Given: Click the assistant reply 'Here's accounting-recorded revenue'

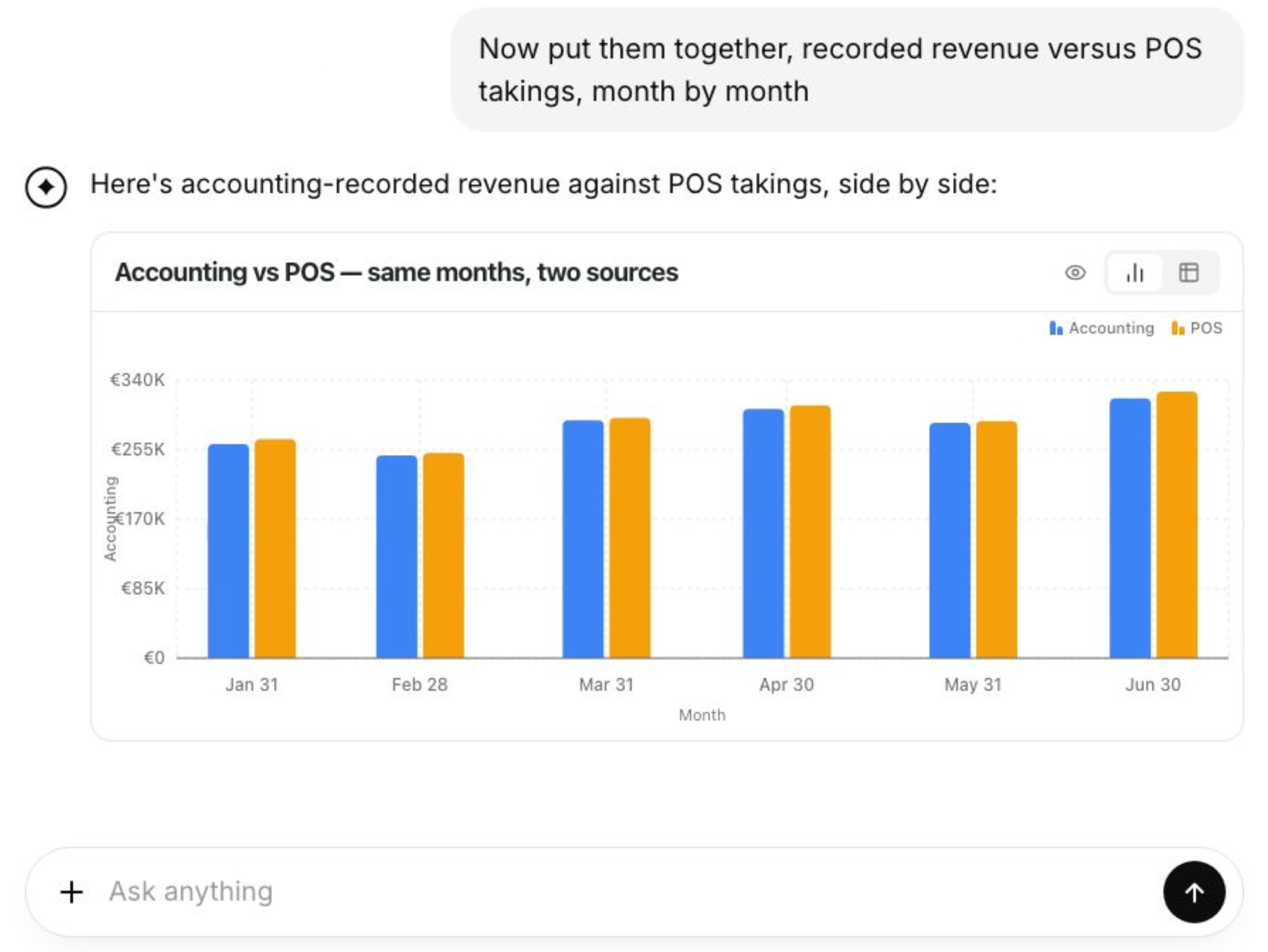Looking at the screenshot, I should [x=544, y=184].
